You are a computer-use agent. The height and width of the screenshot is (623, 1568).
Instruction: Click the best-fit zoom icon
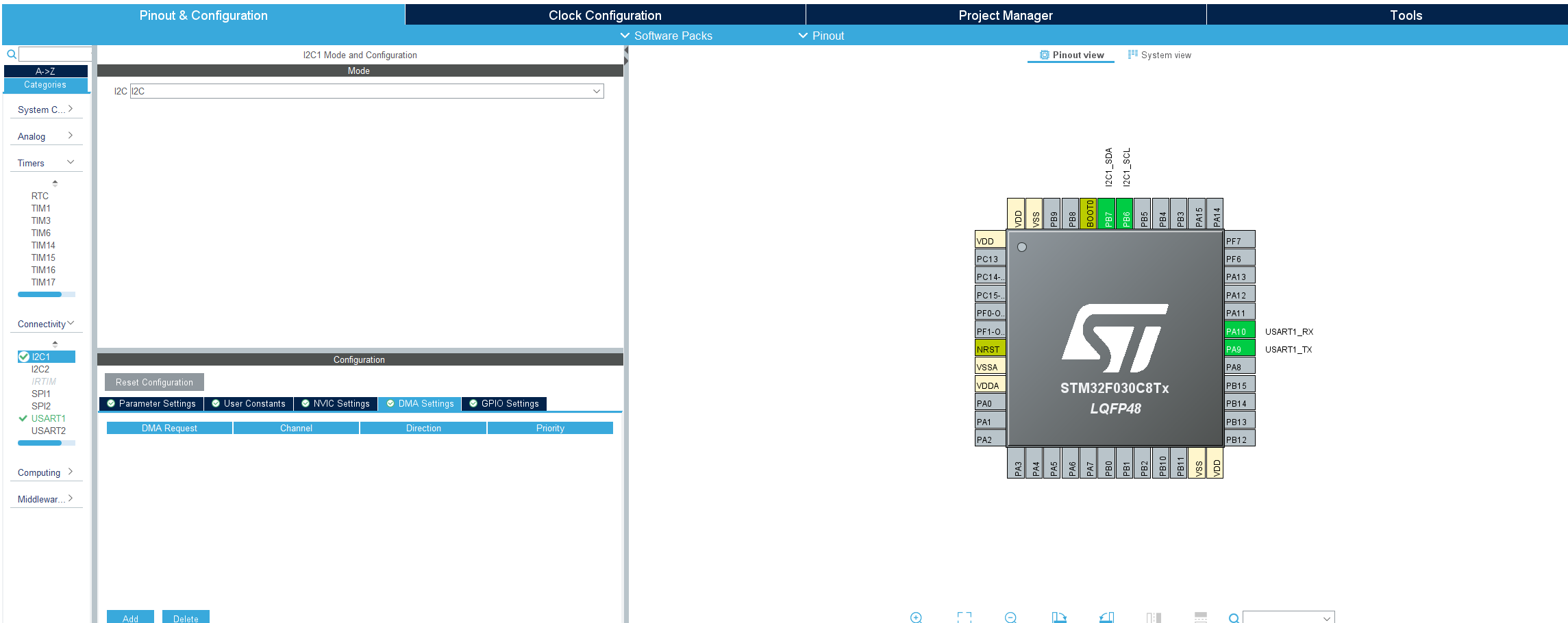(965, 618)
